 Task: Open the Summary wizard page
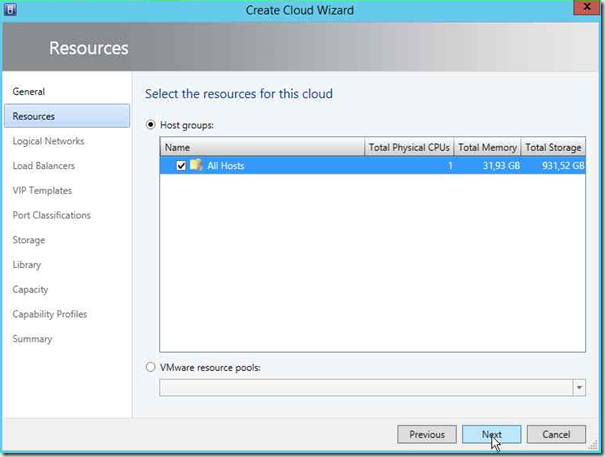[x=32, y=339]
